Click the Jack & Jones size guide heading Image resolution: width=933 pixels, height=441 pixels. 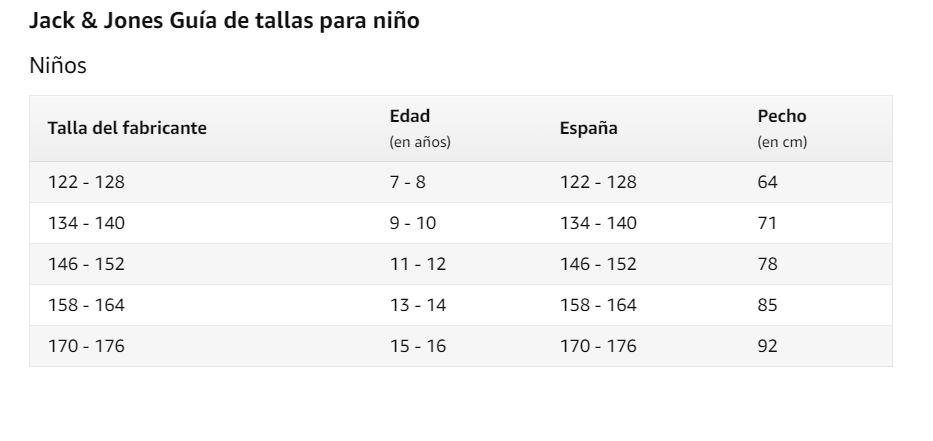224,21
